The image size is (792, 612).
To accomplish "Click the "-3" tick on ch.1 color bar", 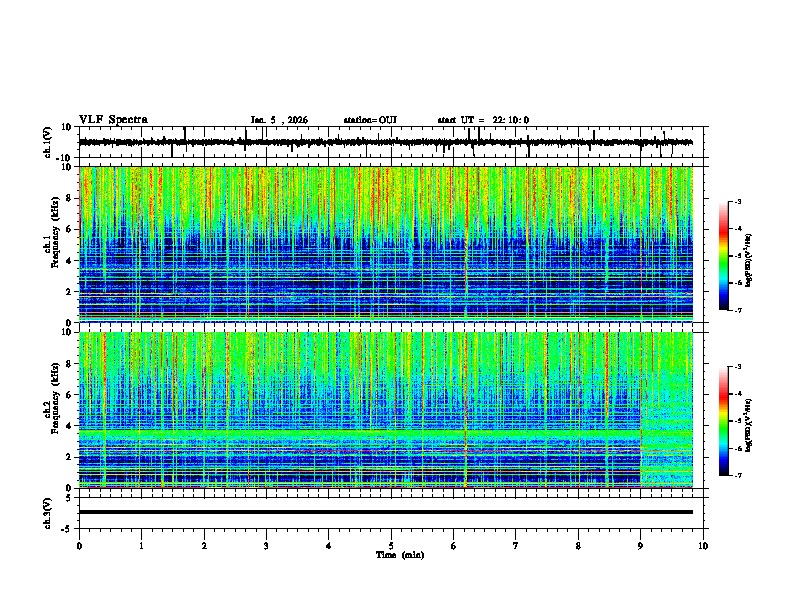I will pyautogui.click(x=737, y=201).
